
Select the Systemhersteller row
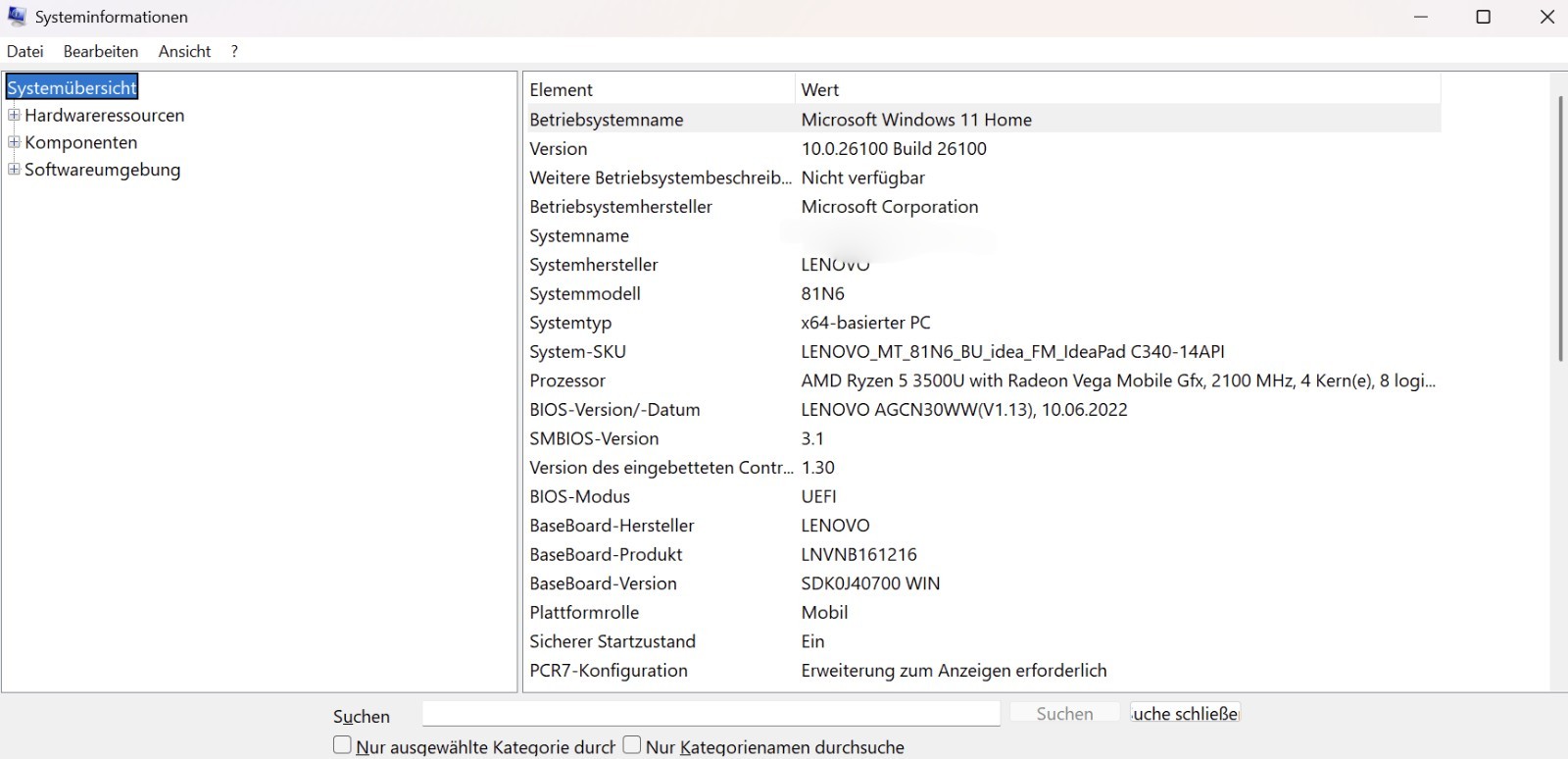click(x=982, y=265)
